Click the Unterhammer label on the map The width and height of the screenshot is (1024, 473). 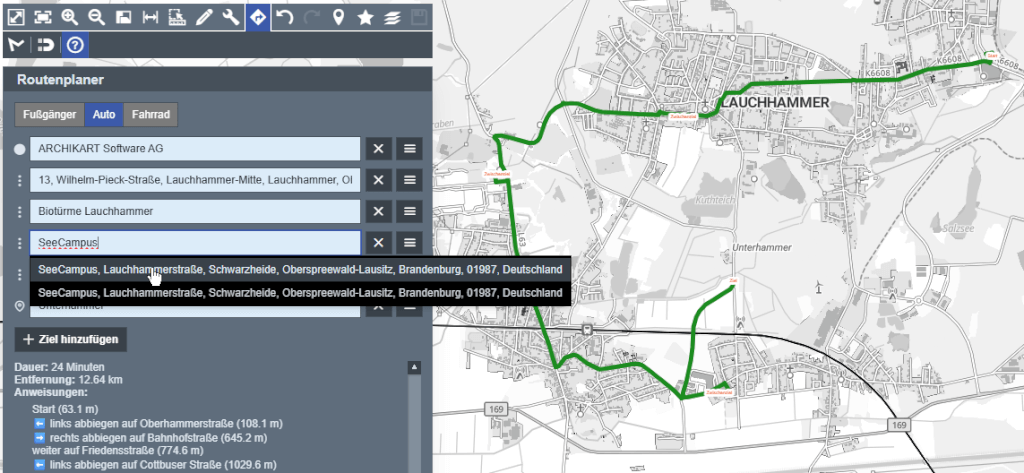coord(762,248)
